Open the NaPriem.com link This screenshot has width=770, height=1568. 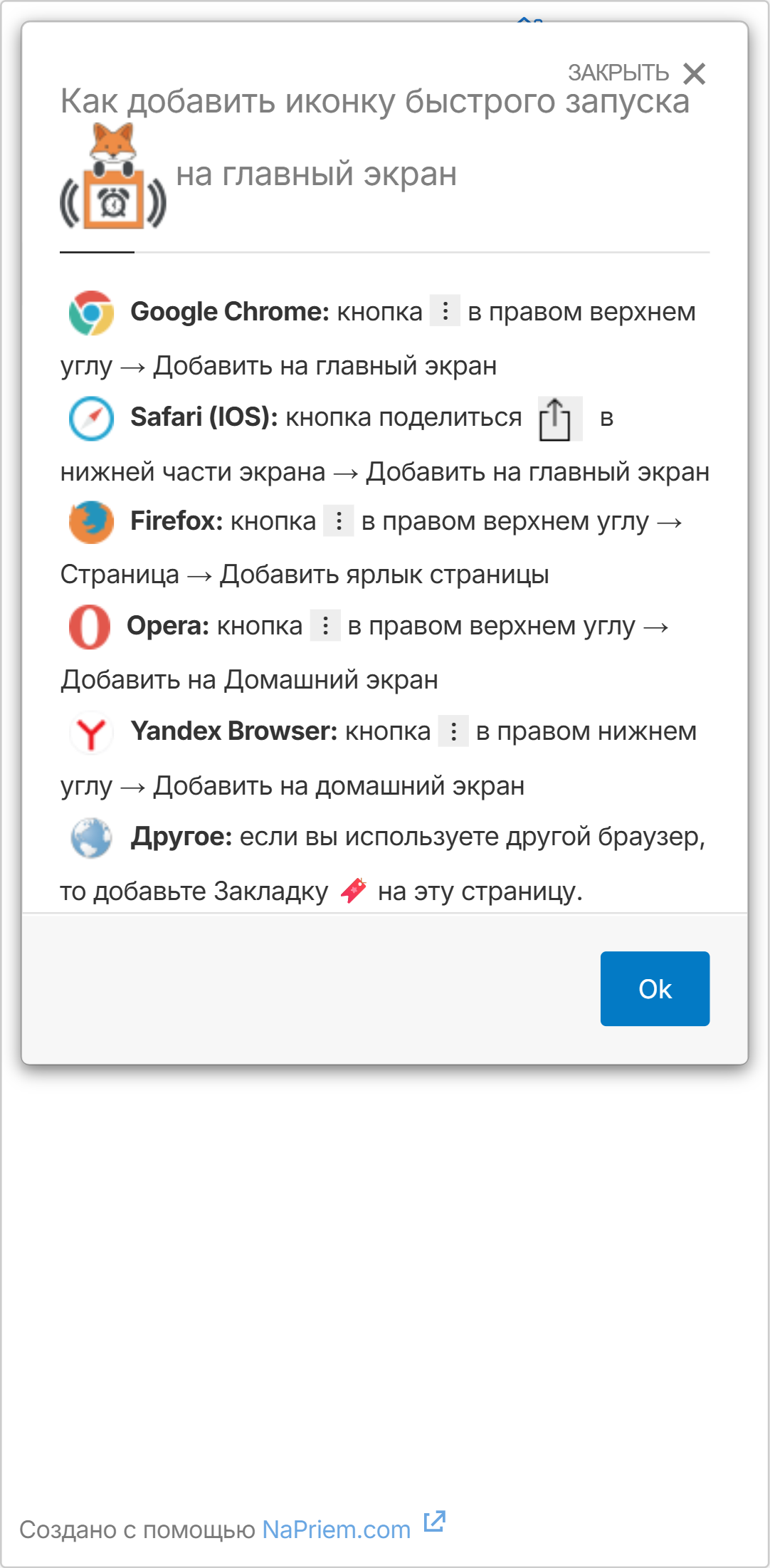pos(337,1529)
